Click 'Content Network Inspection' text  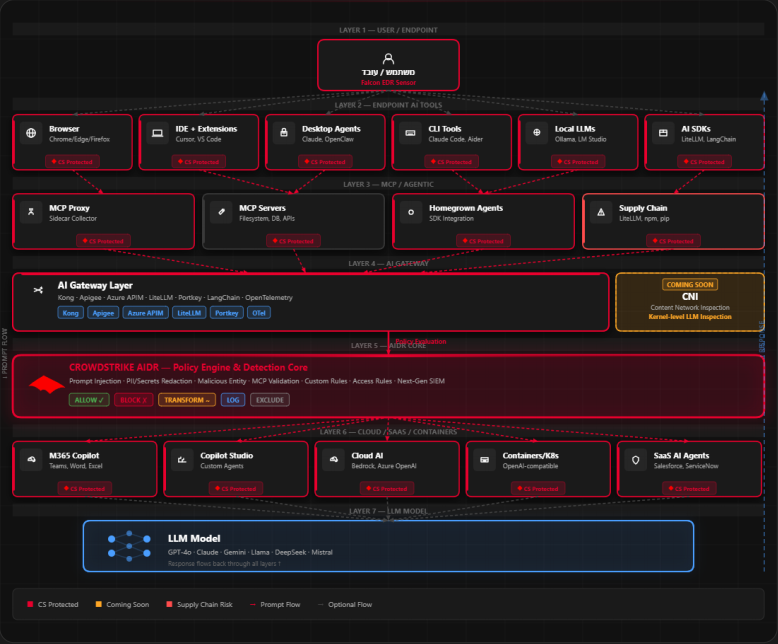click(x=690, y=308)
